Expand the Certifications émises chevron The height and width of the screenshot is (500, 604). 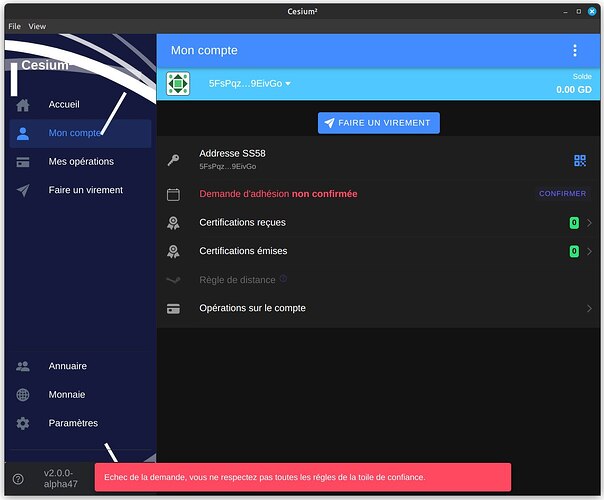point(589,251)
